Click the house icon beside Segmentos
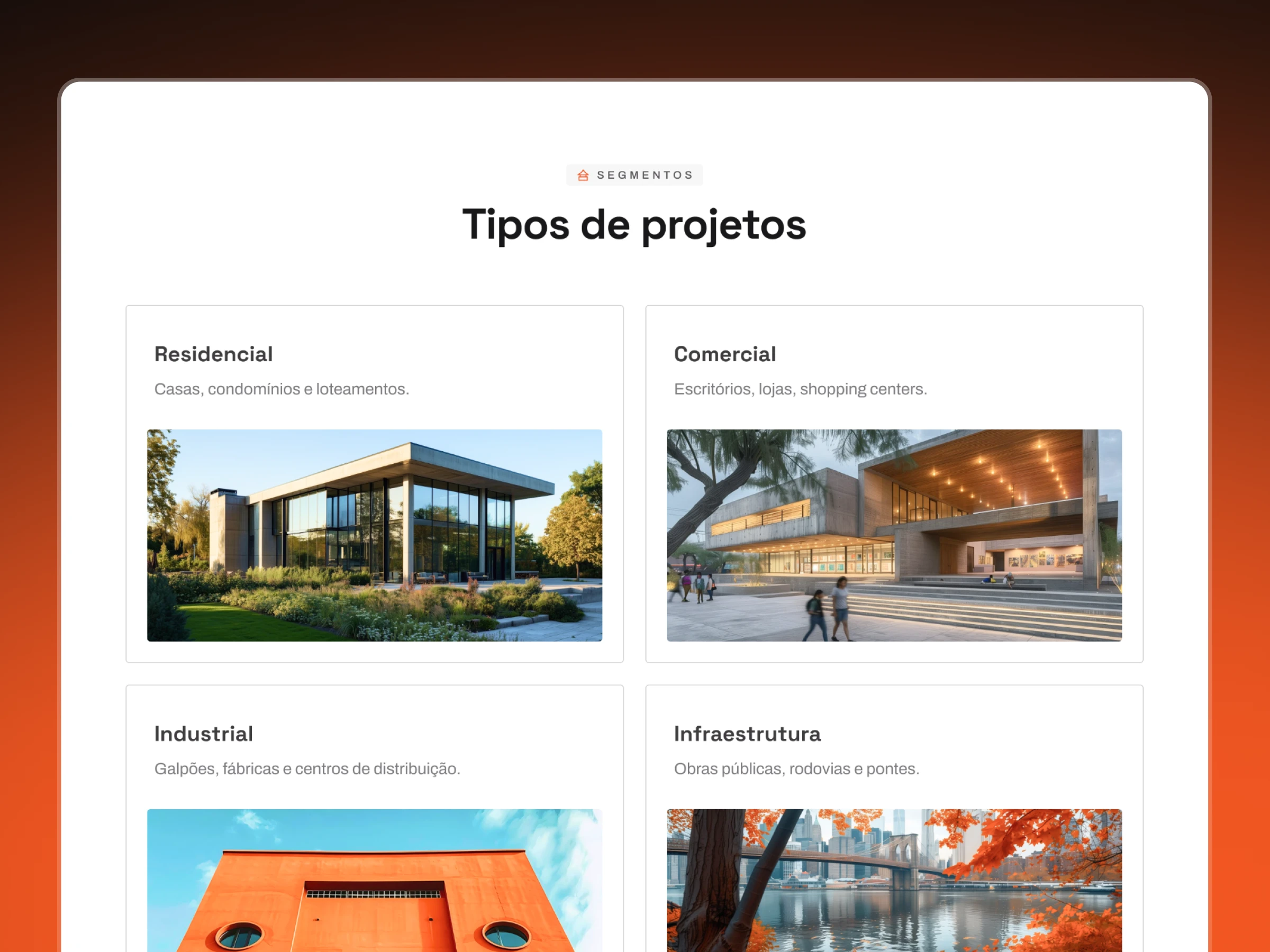1270x952 pixels. pos(583,175)
